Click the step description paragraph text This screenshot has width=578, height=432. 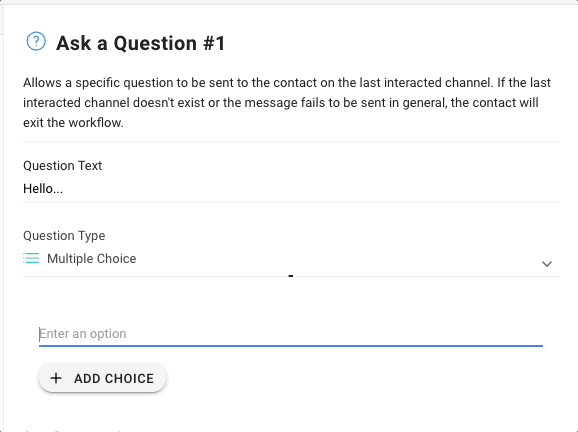coord(287,102)
